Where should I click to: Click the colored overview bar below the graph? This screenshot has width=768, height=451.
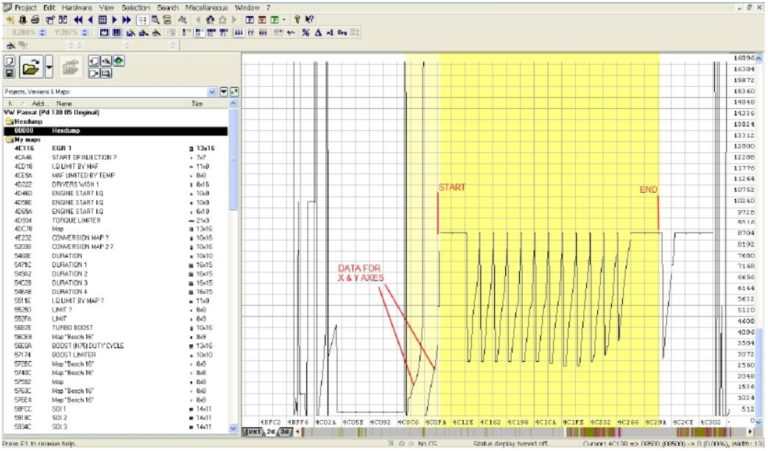point(500,431)
